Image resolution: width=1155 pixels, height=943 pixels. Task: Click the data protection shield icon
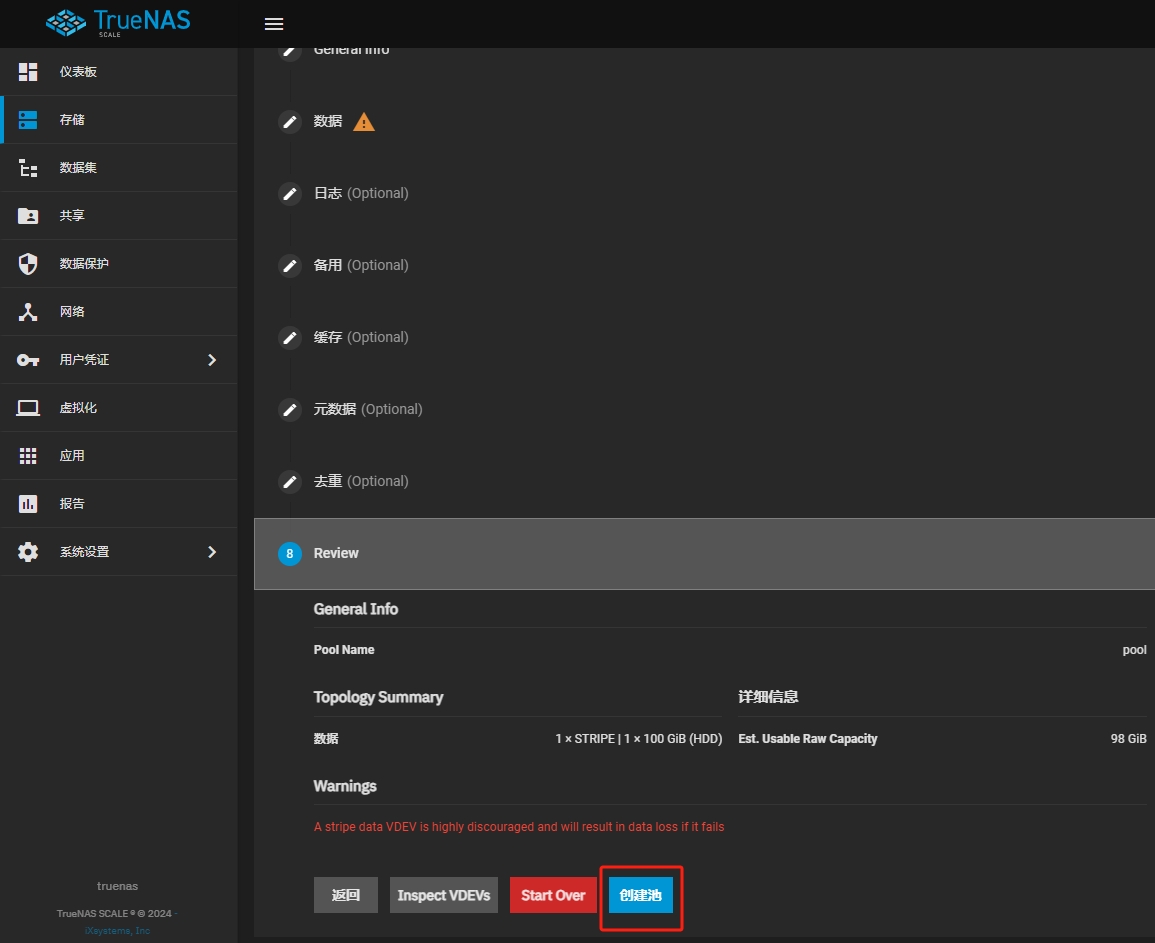pyautogui.click(x=28, y=264)
